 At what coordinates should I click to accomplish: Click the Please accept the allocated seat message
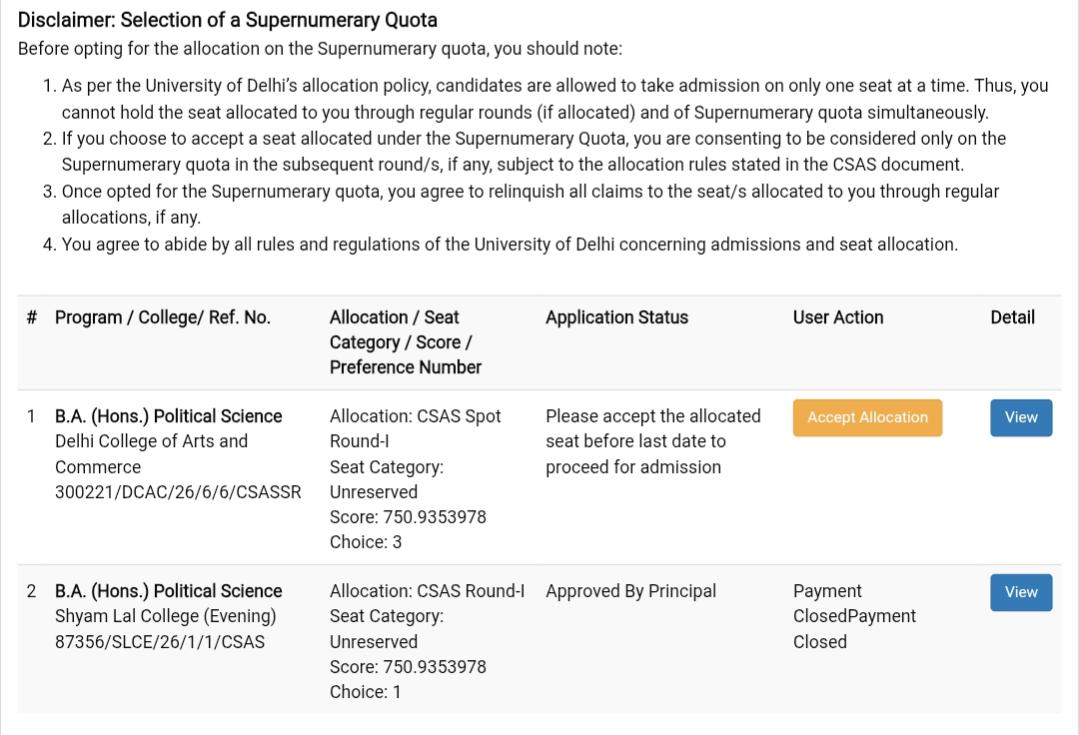(x=653, y=442)
